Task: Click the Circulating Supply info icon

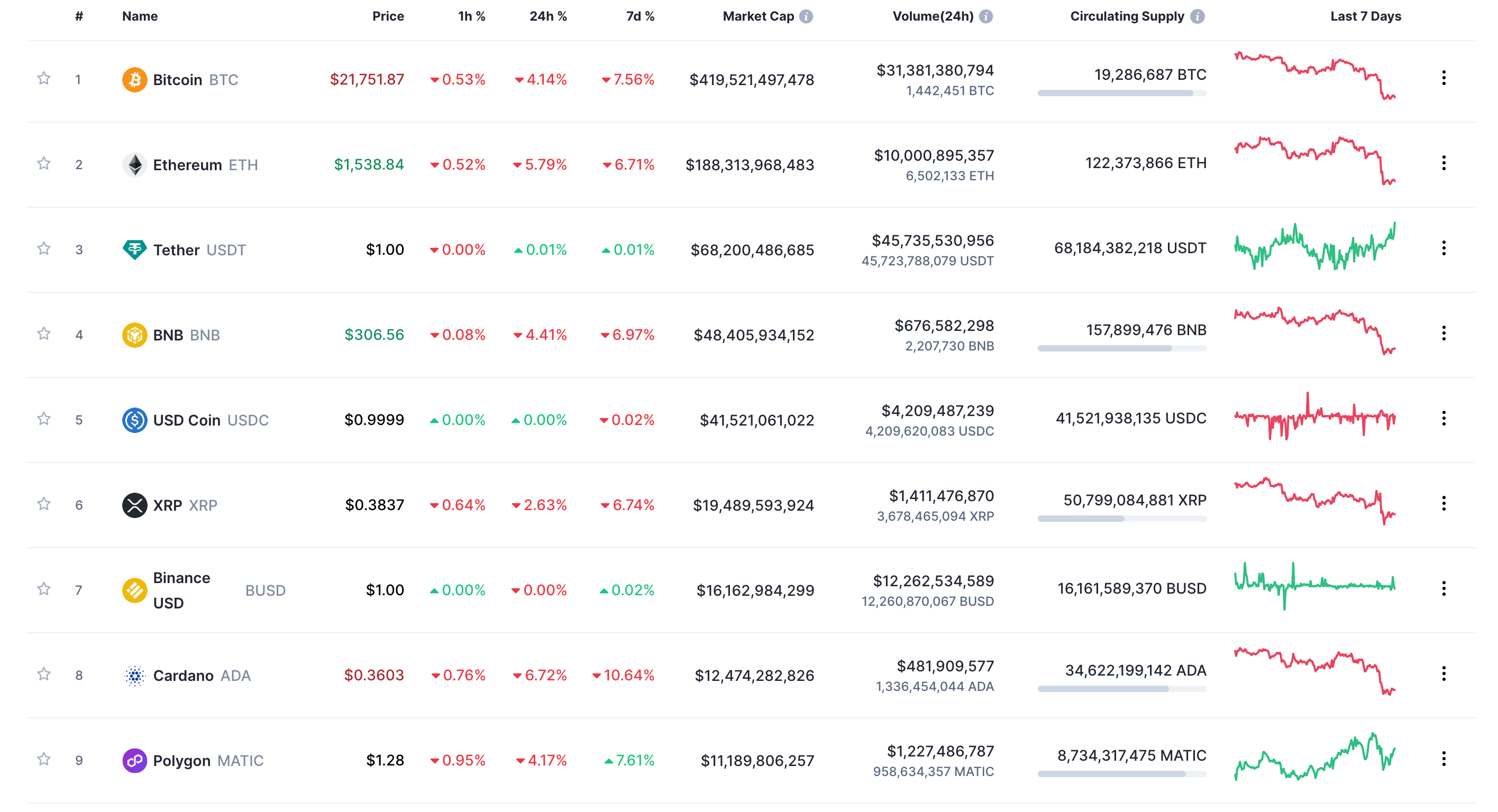Action: [1198, 16]
